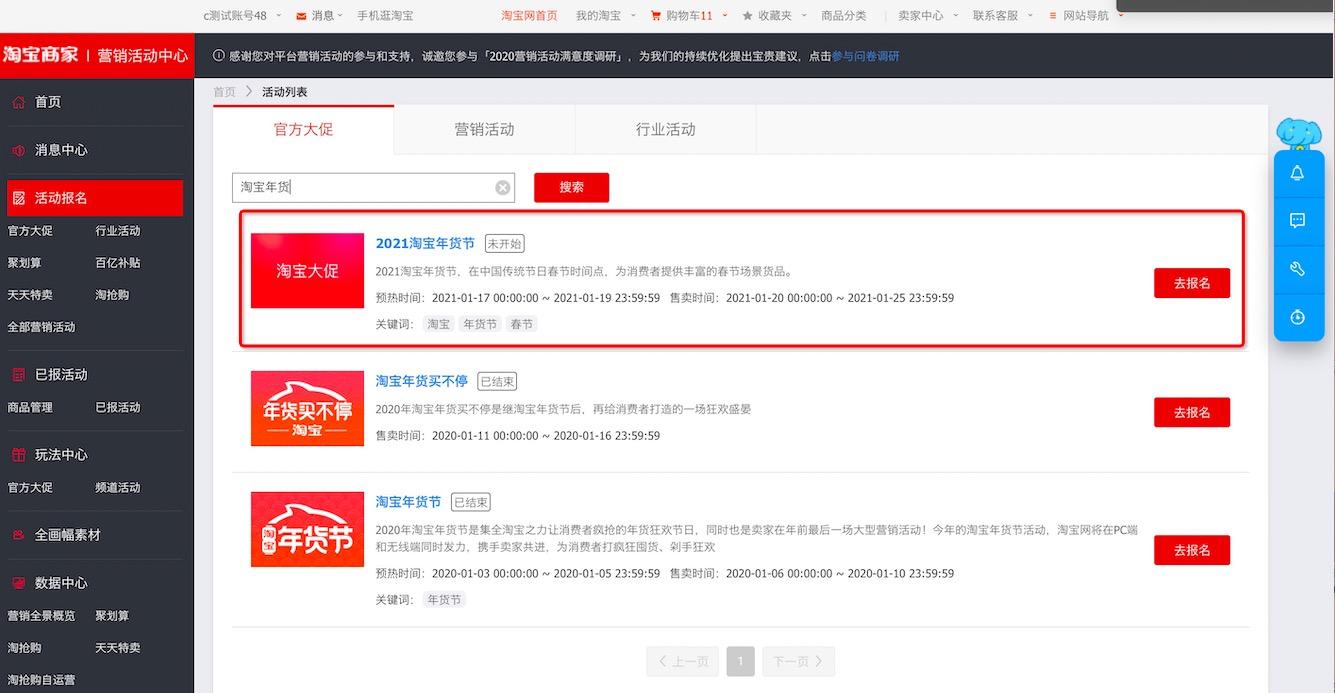Open the bell notification icon in floating panel

[x=1297, y=173]
